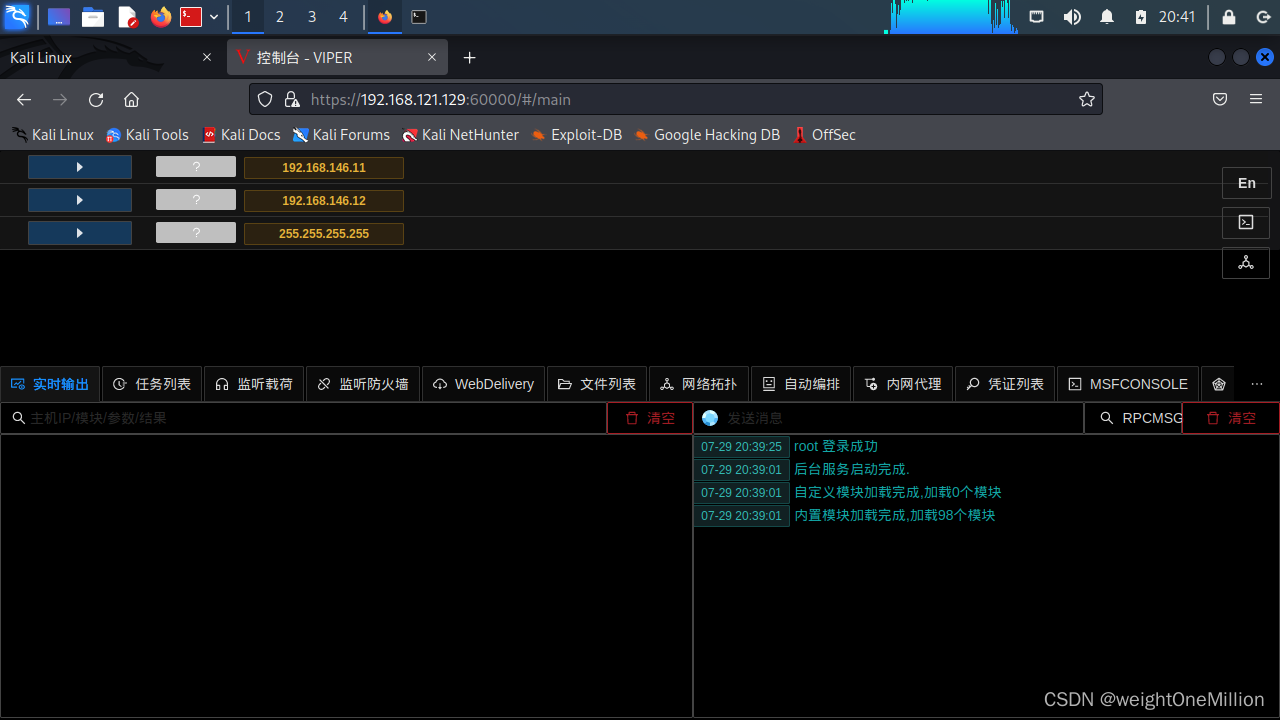Click the 192.168.146.12 IP tag
The image size is (1280, 720).
point(324,201)
